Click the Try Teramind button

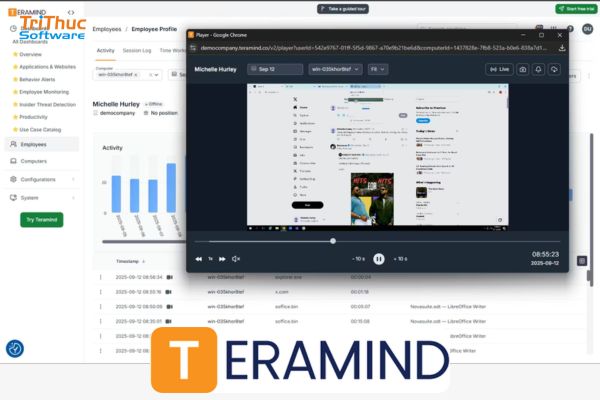[41, 219]
